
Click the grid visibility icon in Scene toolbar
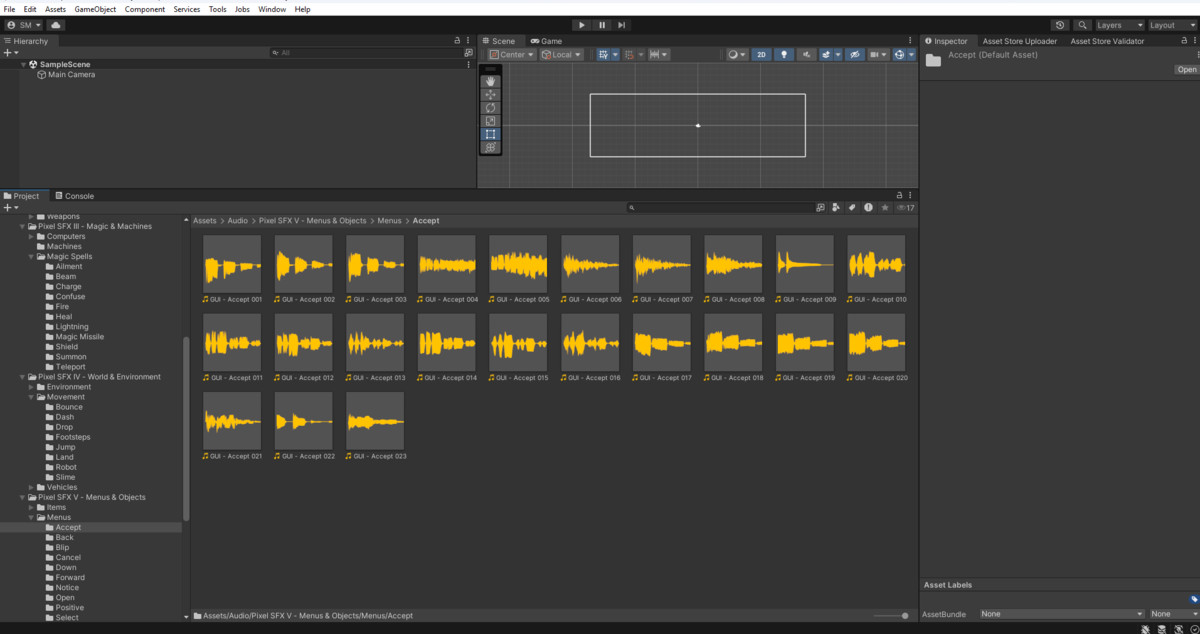899,54
